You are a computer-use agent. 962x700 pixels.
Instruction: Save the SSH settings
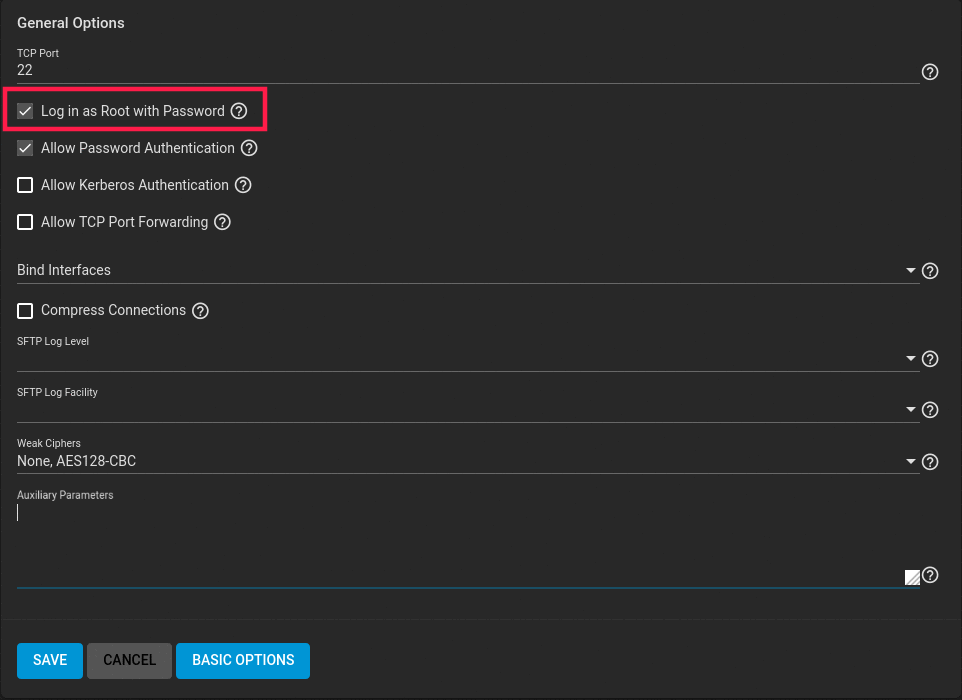(x=50, y=660)
